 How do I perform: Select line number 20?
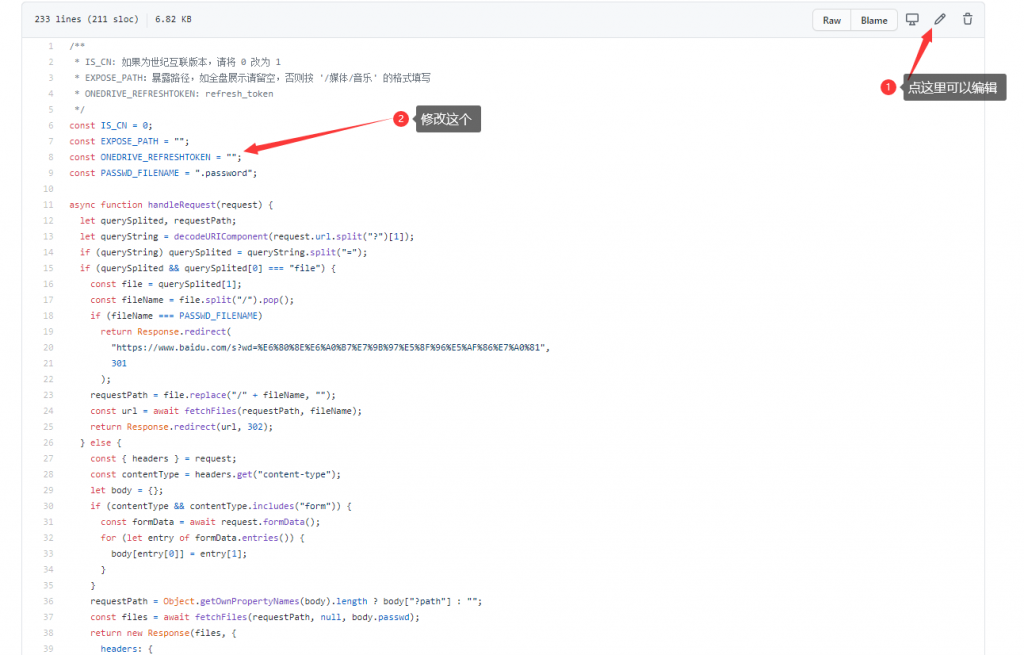coord(48,347)
